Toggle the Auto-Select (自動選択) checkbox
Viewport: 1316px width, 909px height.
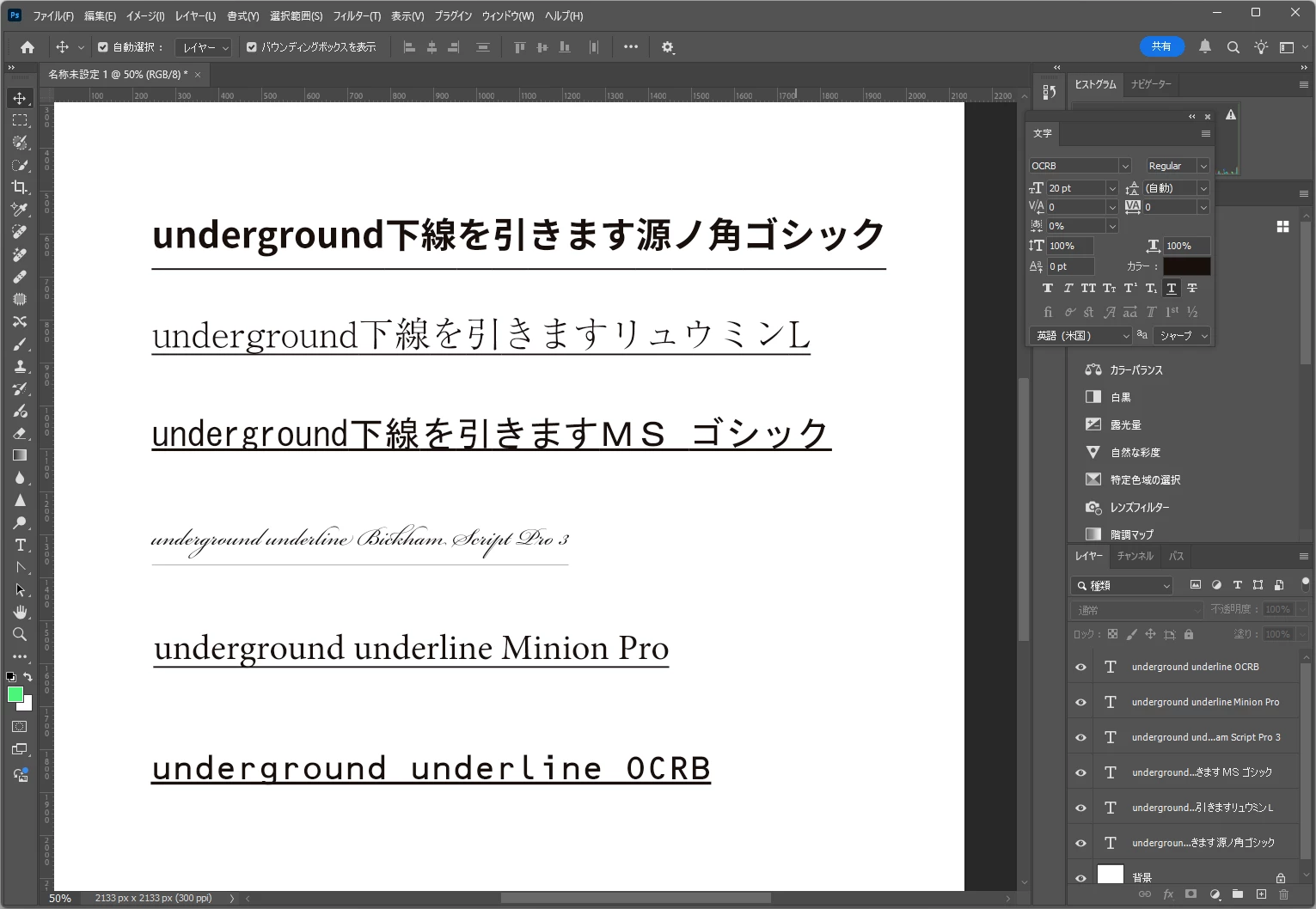point(103,47)
